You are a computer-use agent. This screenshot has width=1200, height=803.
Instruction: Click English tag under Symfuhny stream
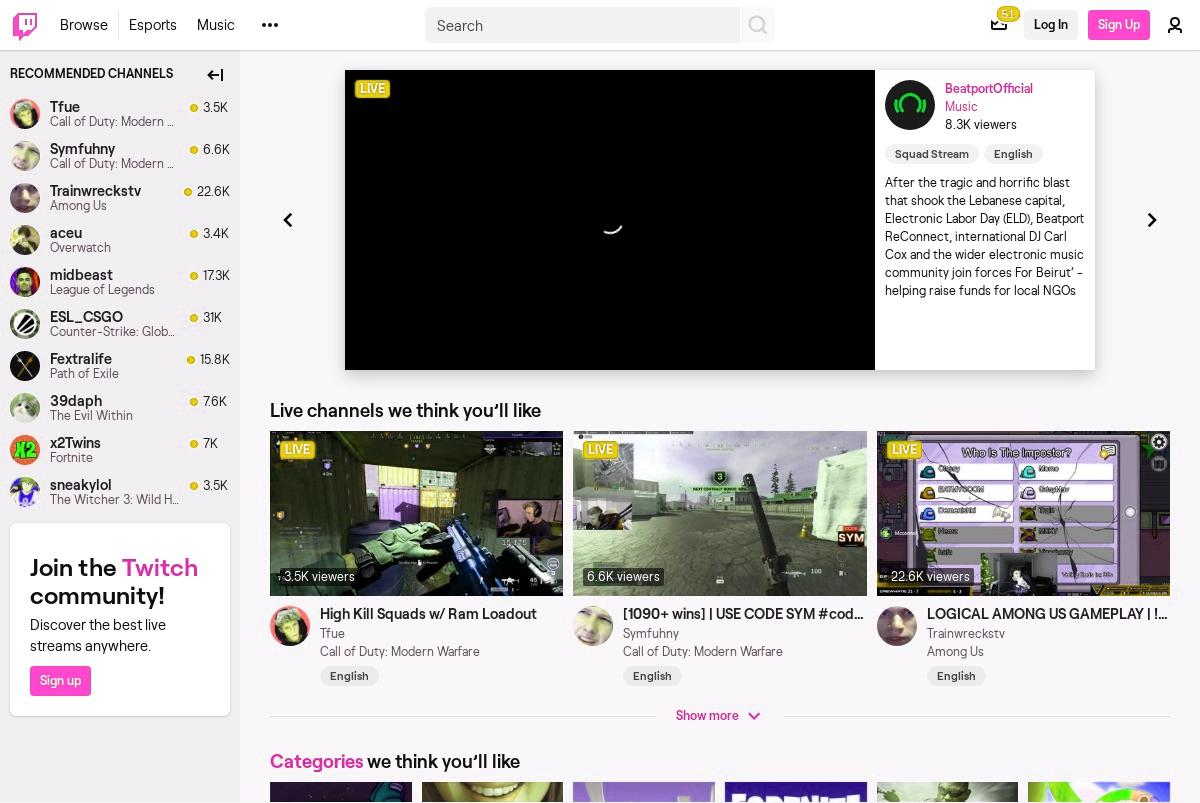coord(652,676)
